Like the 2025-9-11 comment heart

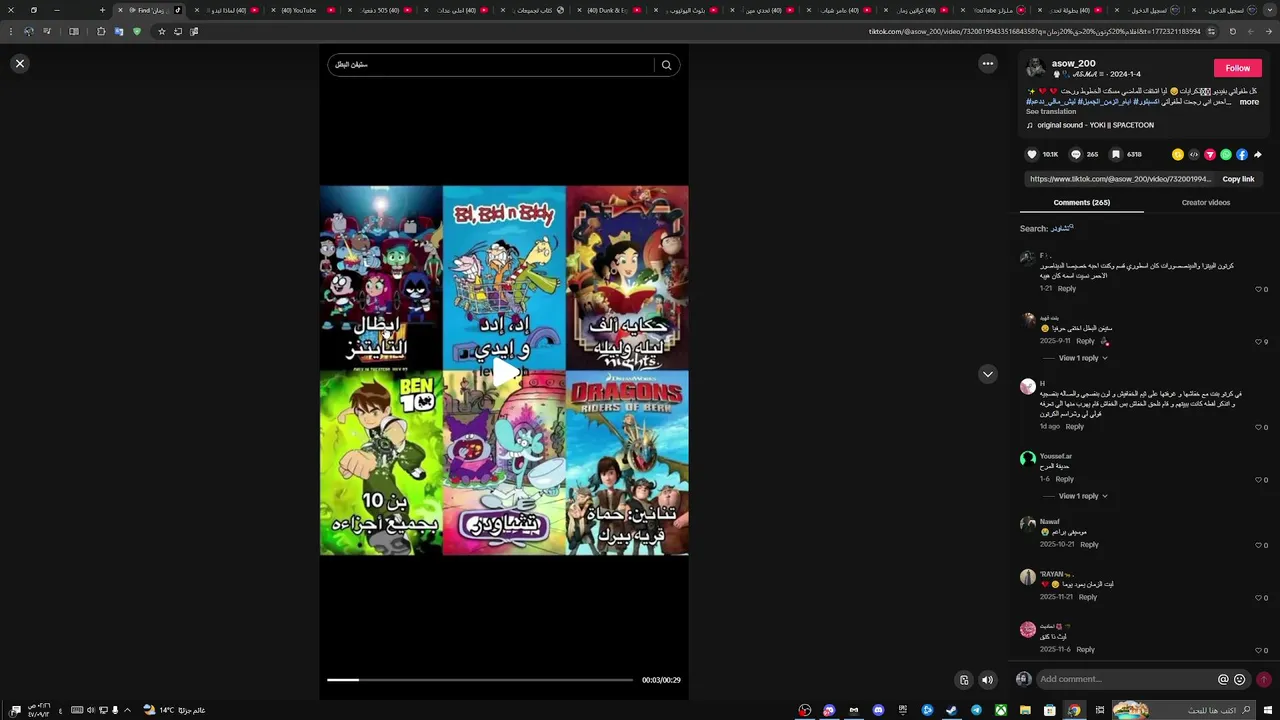coord(1259,342)
